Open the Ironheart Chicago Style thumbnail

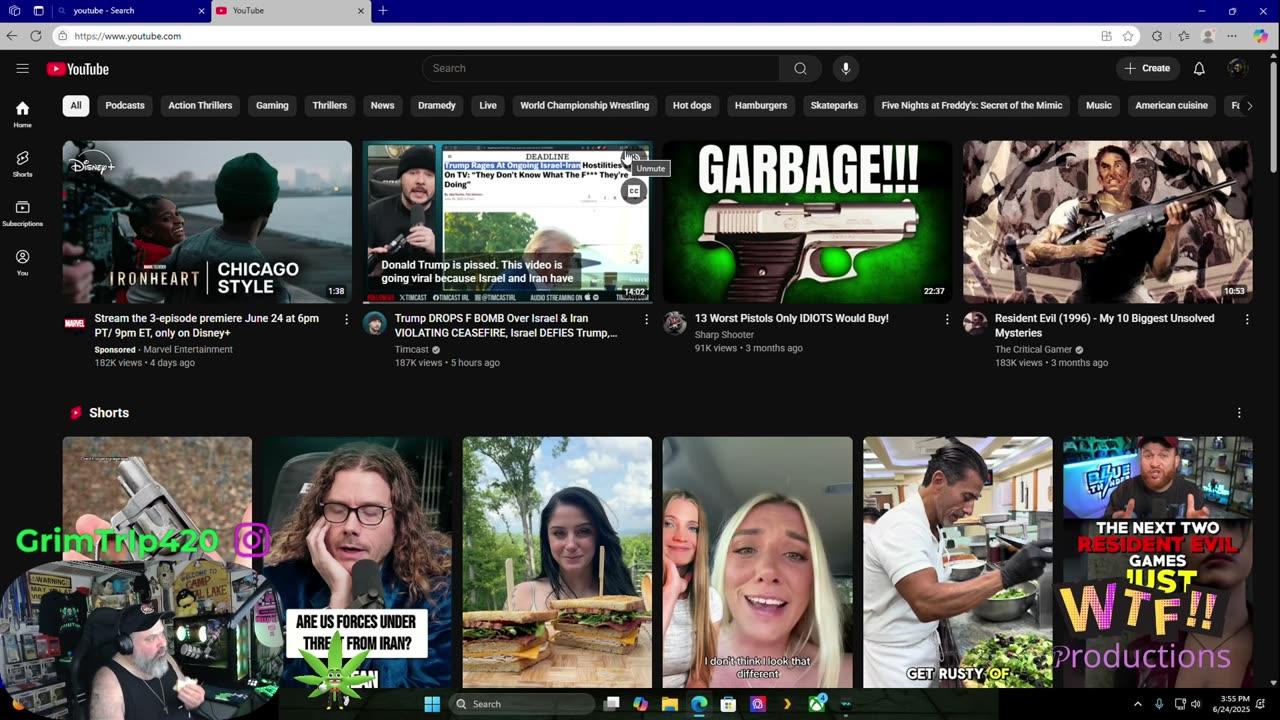coord(207,222)
